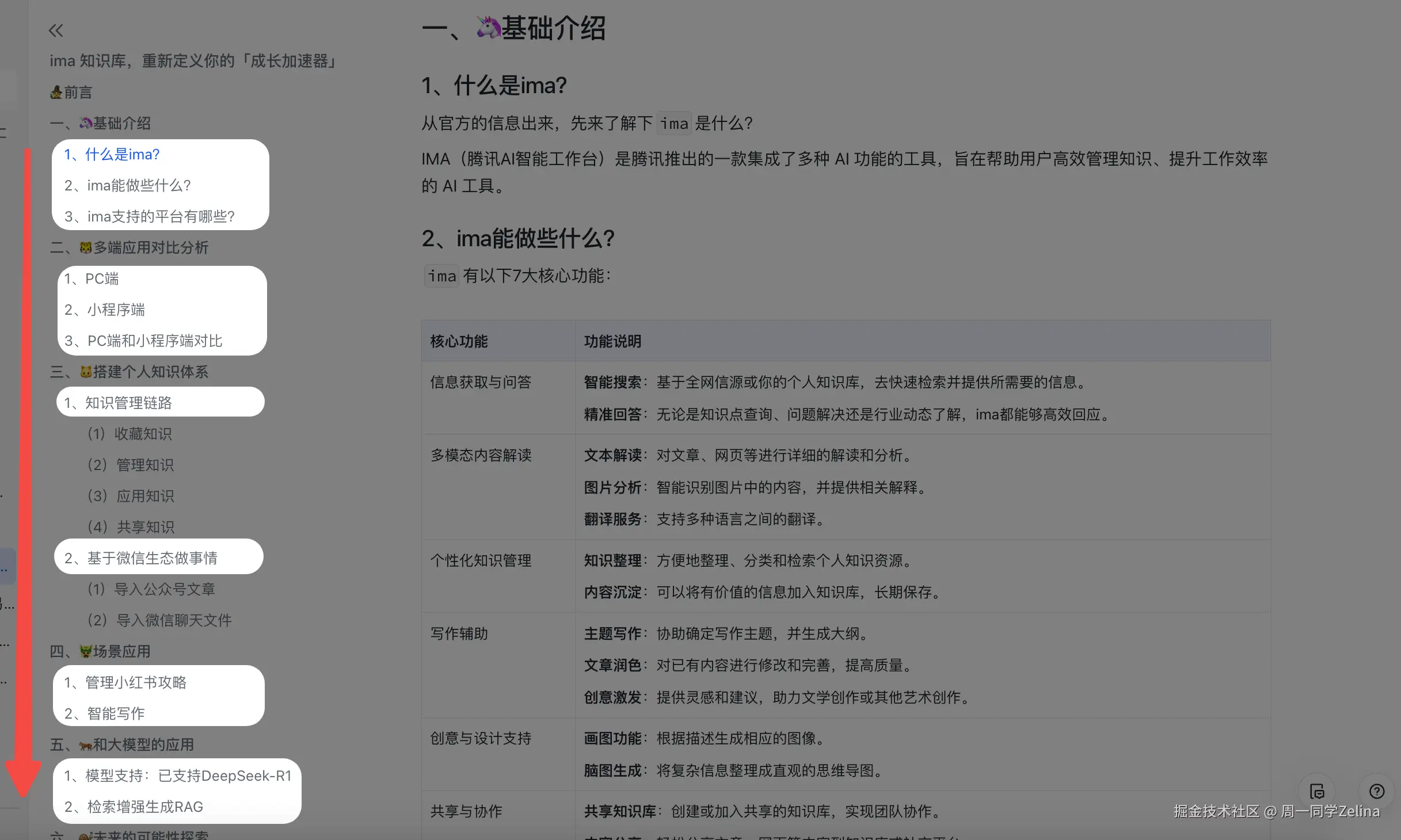Go to 二、多端应用对比分析 outline section
Image resolution: width=1401 pixels, height=840 pixels.
[x=129, y=247]
